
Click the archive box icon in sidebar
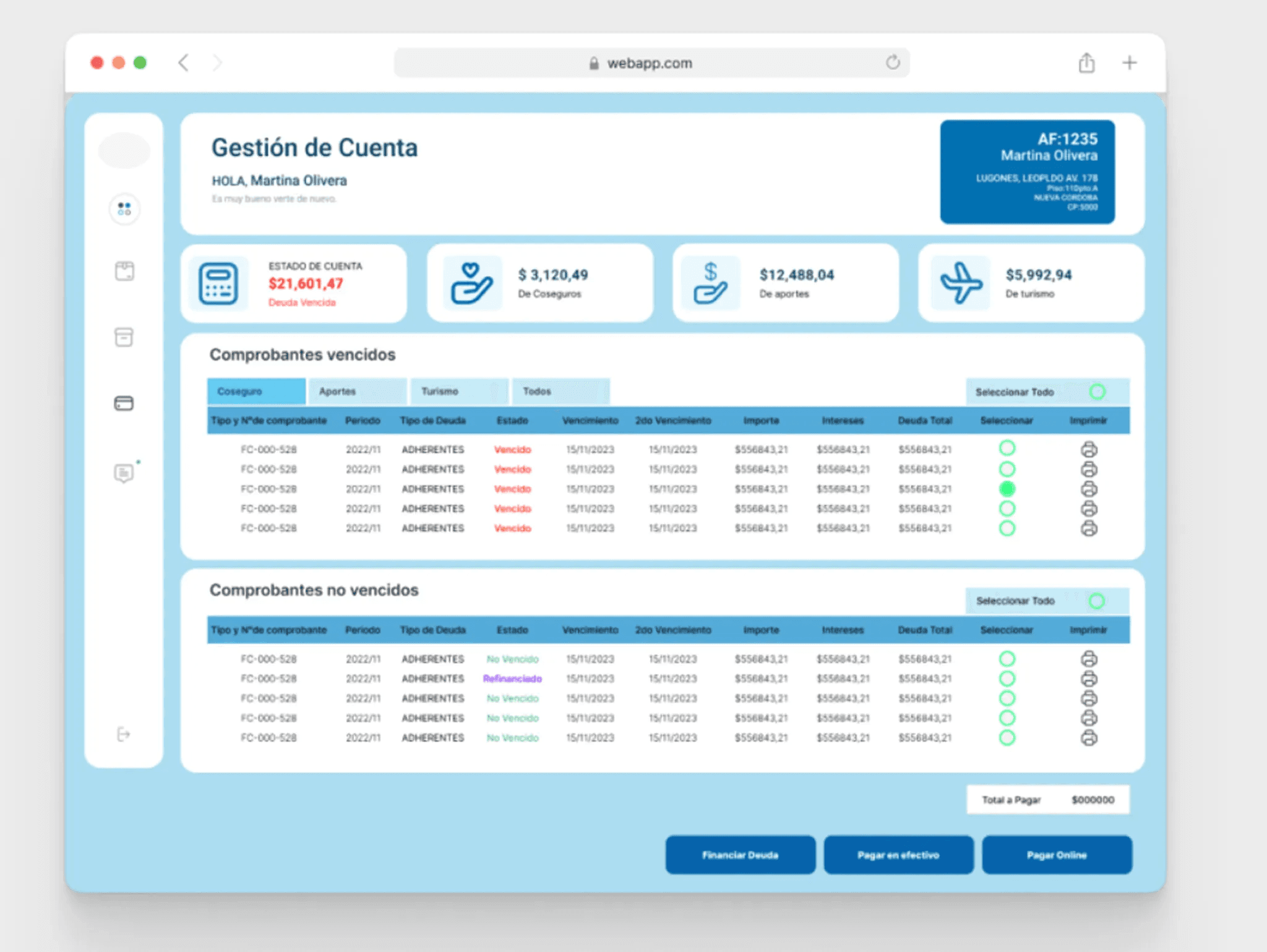click(x=124, y=337)
